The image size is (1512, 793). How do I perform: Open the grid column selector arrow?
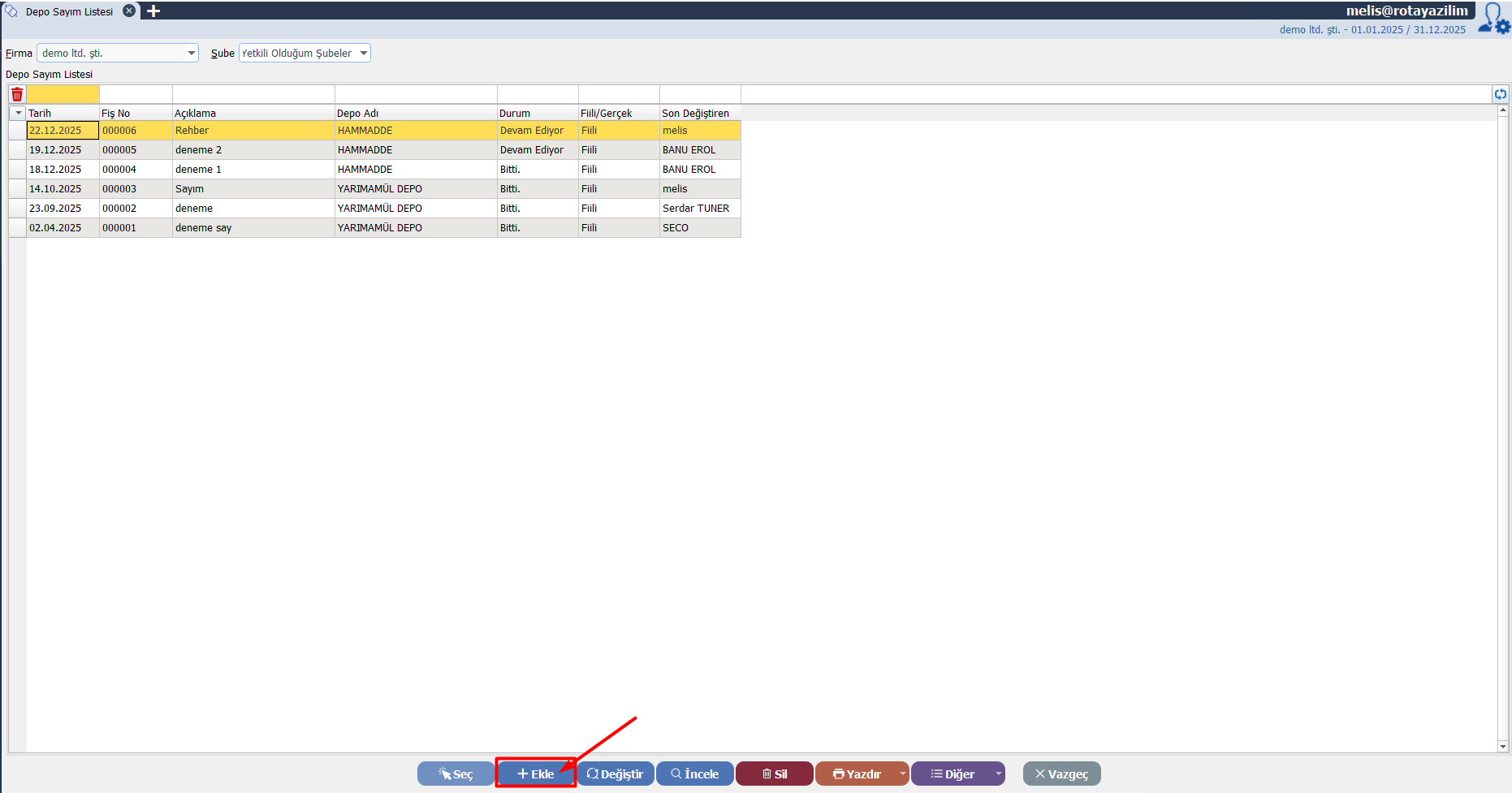pyautogui.click(x=18, y=113)
